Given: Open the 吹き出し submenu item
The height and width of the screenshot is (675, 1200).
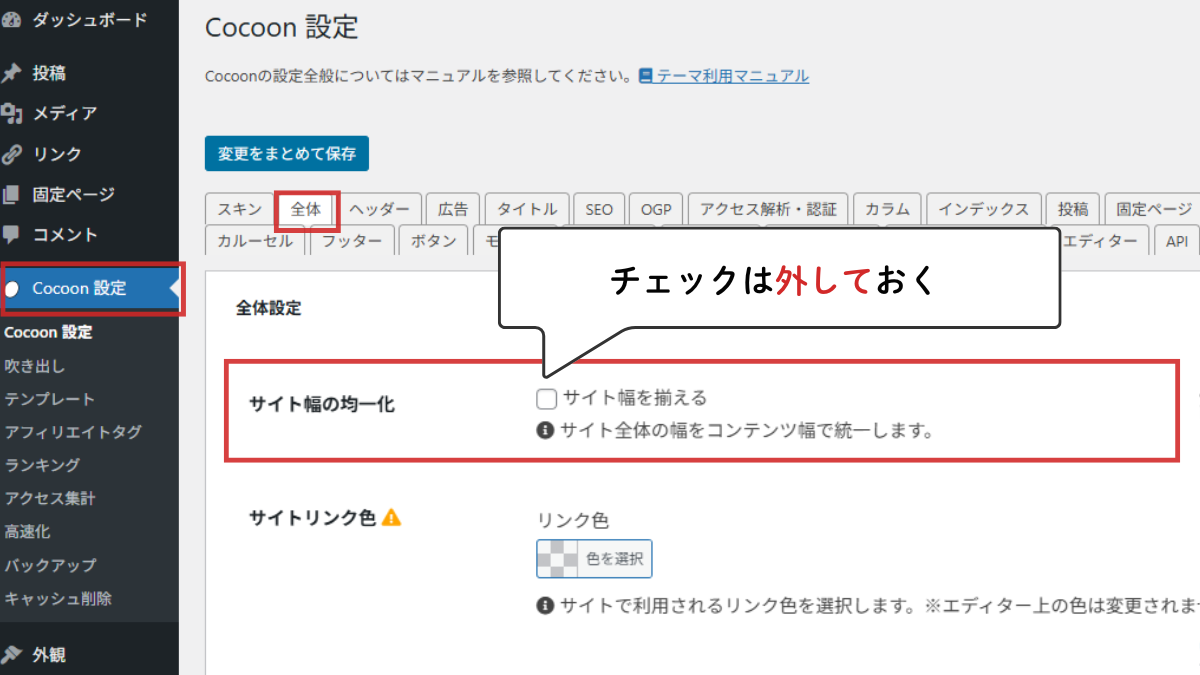Looking at the screenshot, I should click(x=35, y=366).
